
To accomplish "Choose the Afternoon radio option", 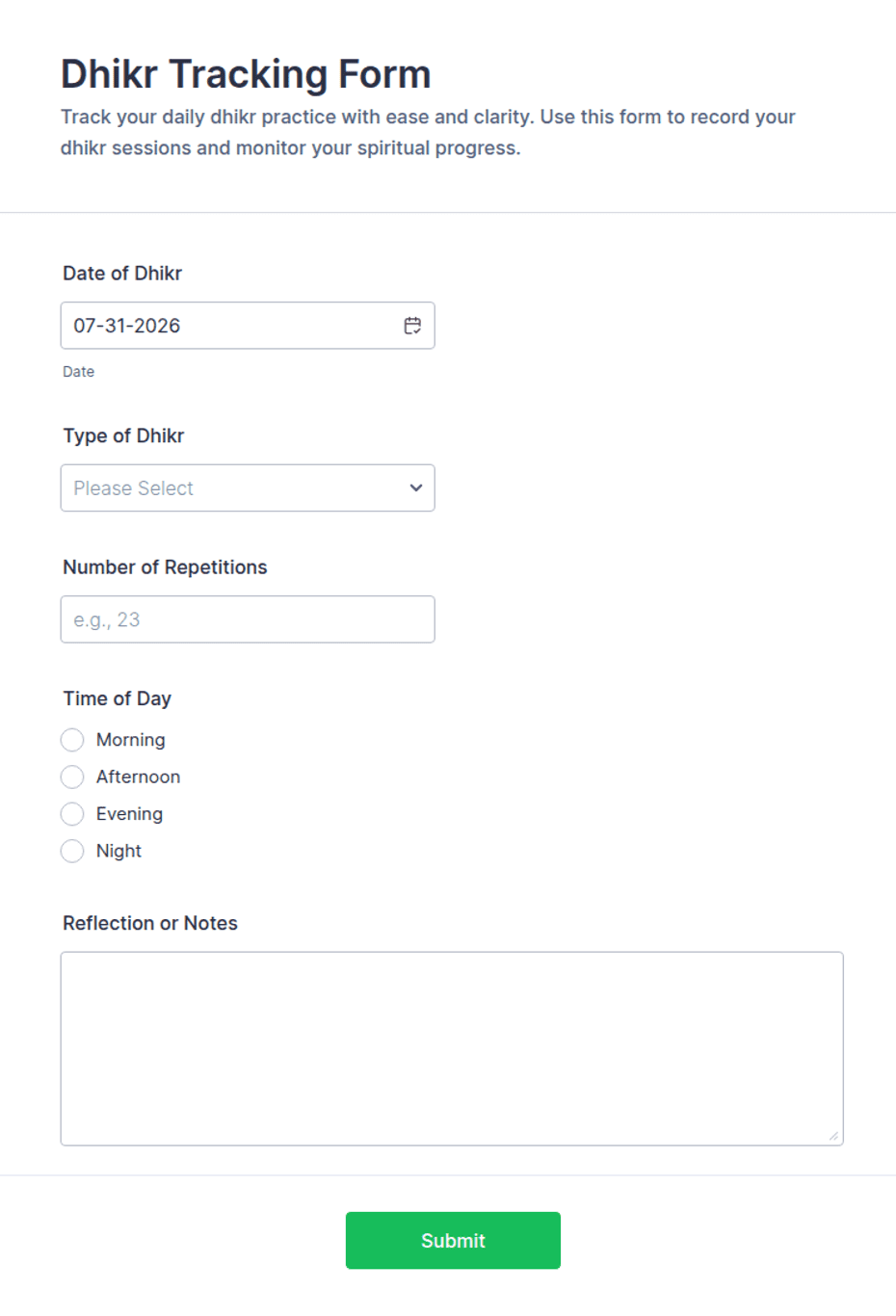I will click(72, 776).
